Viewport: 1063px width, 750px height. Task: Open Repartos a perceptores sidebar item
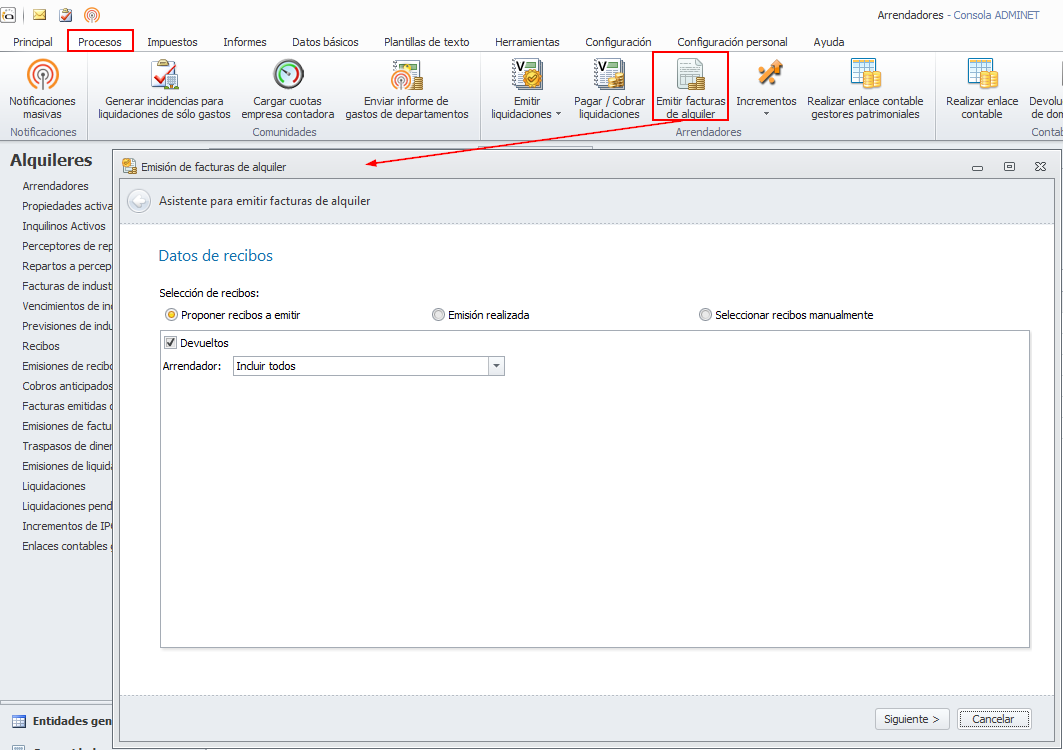tap(67, 266)
